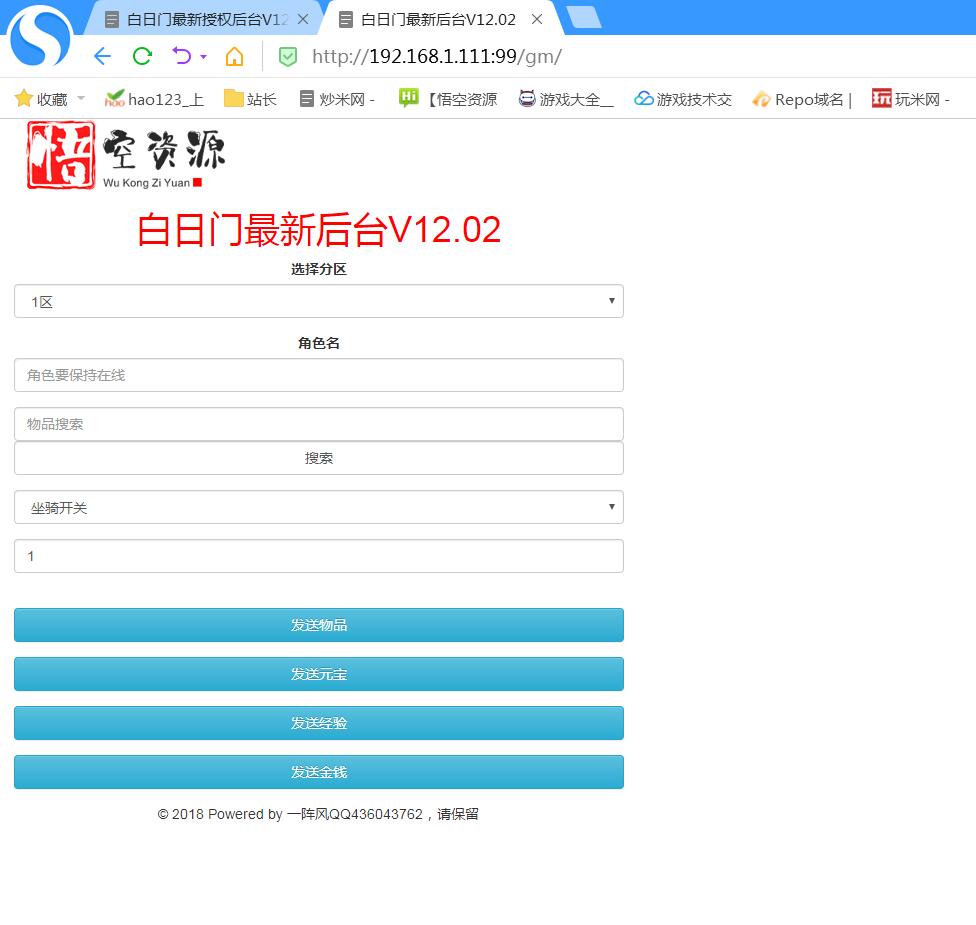Open the 游戏大全 bookmark

[566, 99]
